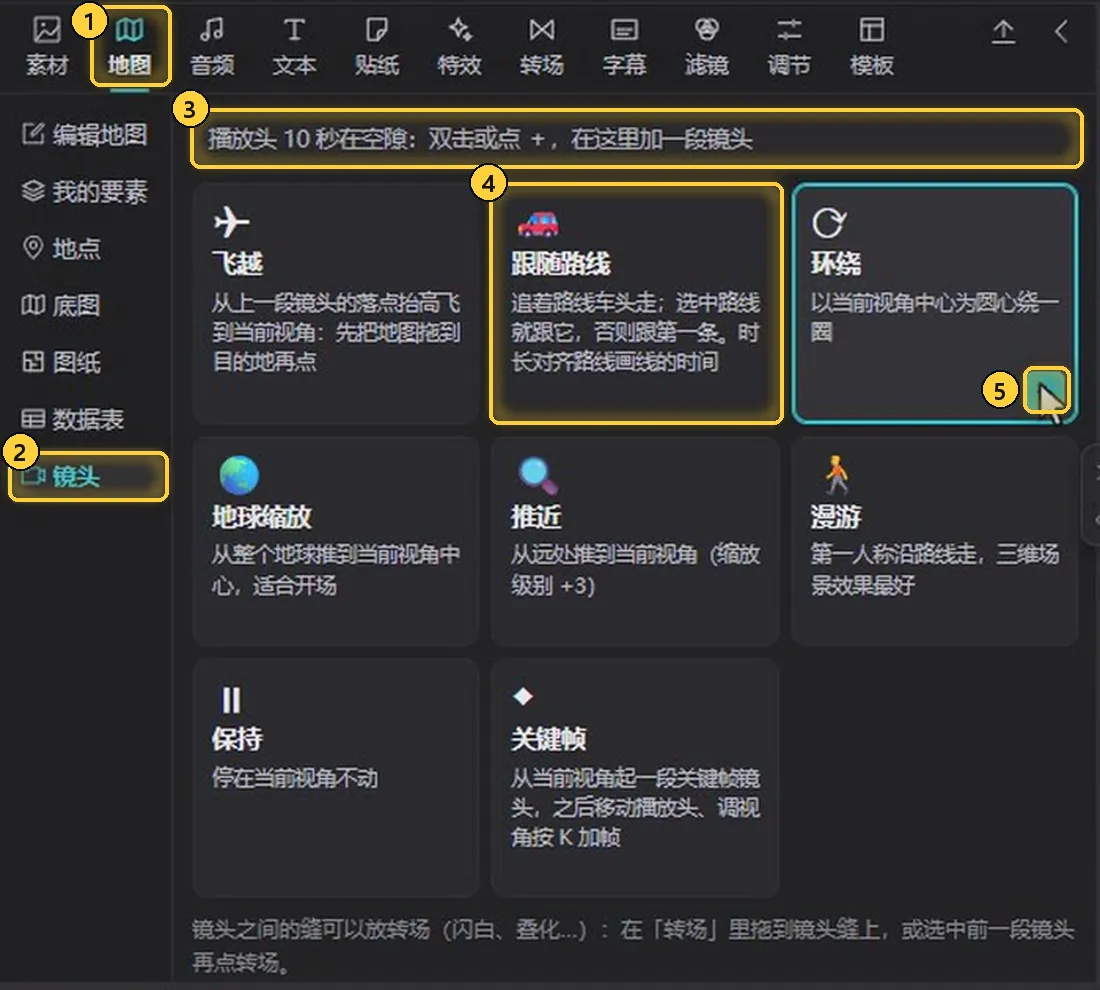Choose the 漫游 roaming shot card
The height and width of the screenshot is (990, 1100).
tap(934, 541)
